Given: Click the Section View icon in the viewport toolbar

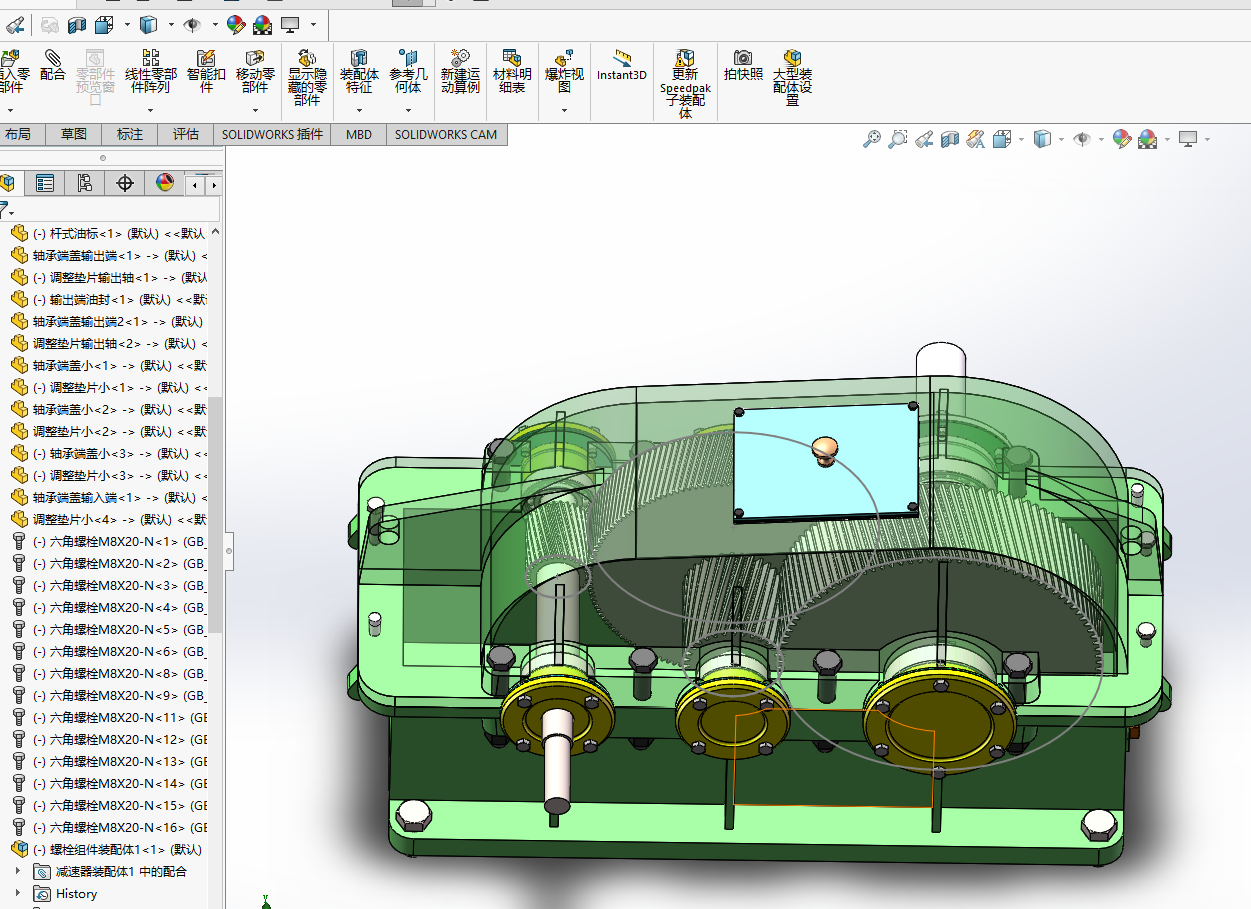Looking at the screenshot, I should [x=950, y=140].
